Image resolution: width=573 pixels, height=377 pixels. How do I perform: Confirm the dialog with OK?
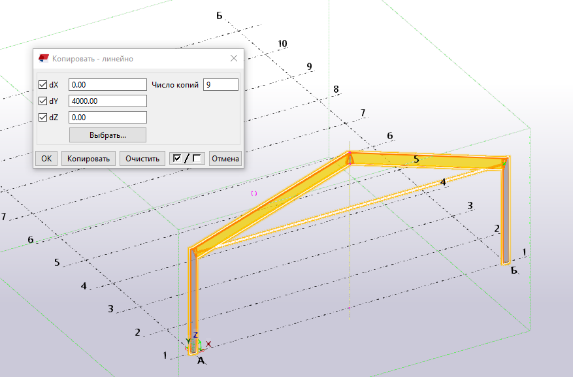[x=46, y=159]
